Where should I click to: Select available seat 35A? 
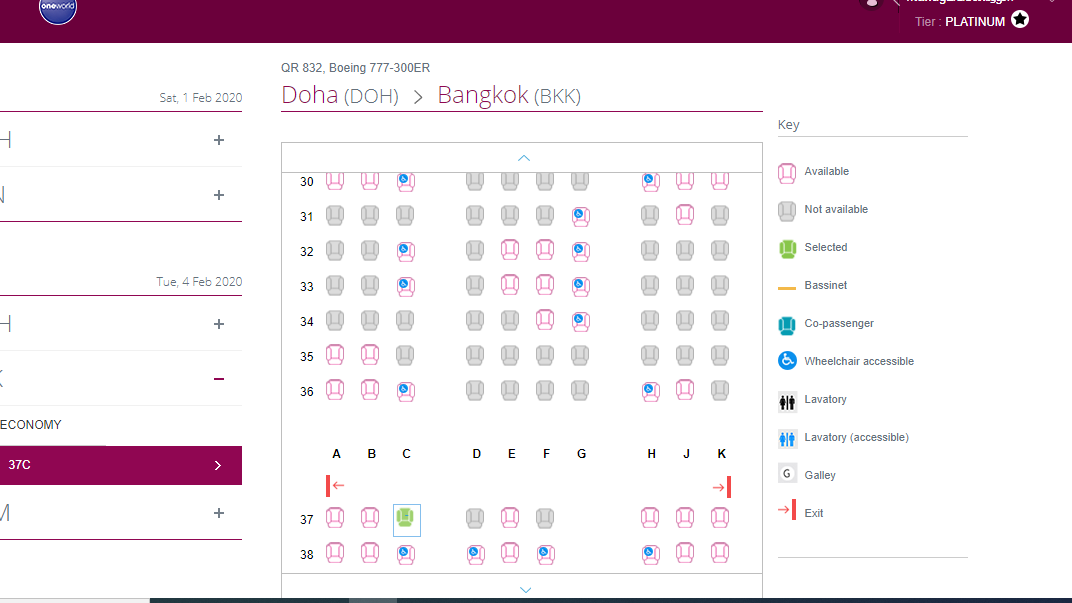pos(335,355)
